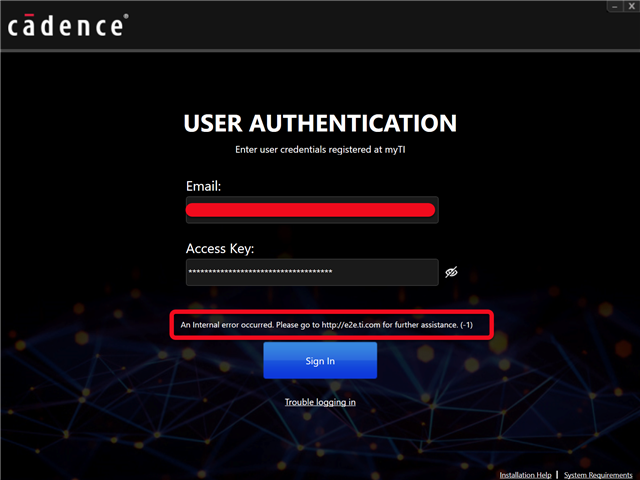The width and height of the screenshot is (640, 480).
Task: View the System Requirements link
Action: pyautogui.click(x=598, y=474)
